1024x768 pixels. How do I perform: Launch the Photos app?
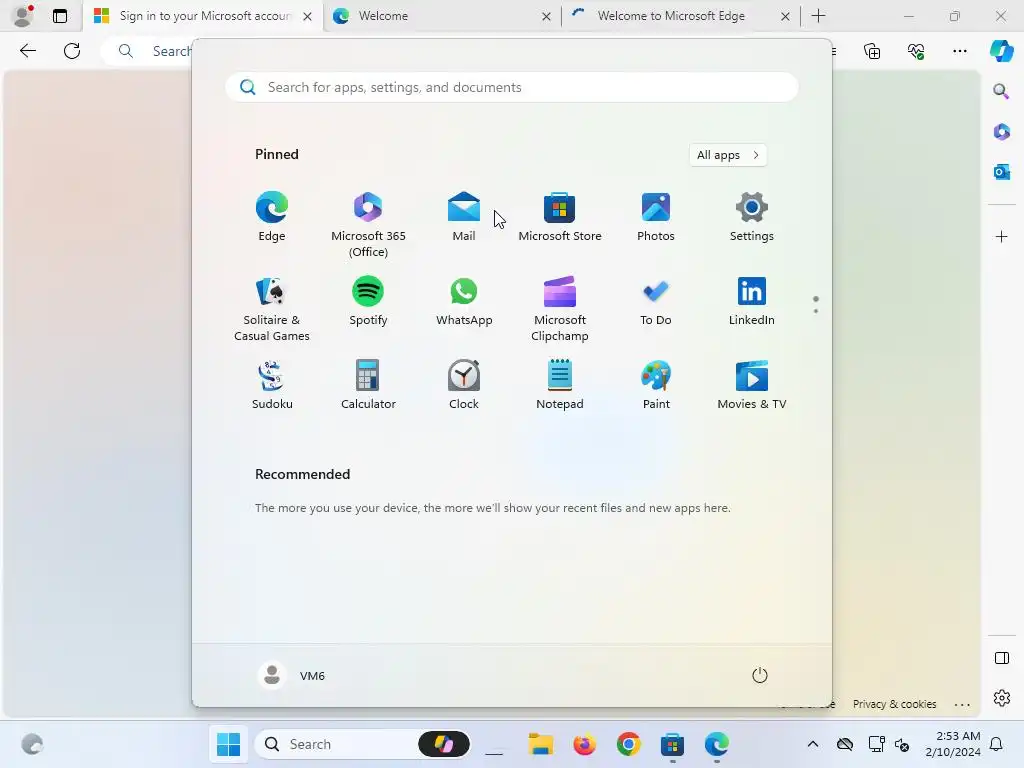click(x=656, y=217)
